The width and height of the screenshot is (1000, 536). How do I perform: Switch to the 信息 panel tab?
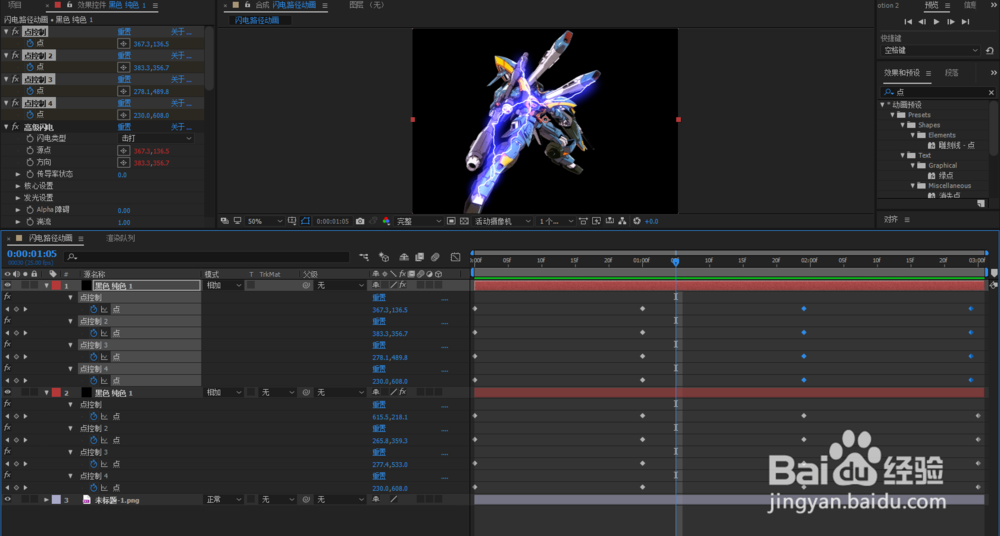pyautogui.click(x=970, y=5)
